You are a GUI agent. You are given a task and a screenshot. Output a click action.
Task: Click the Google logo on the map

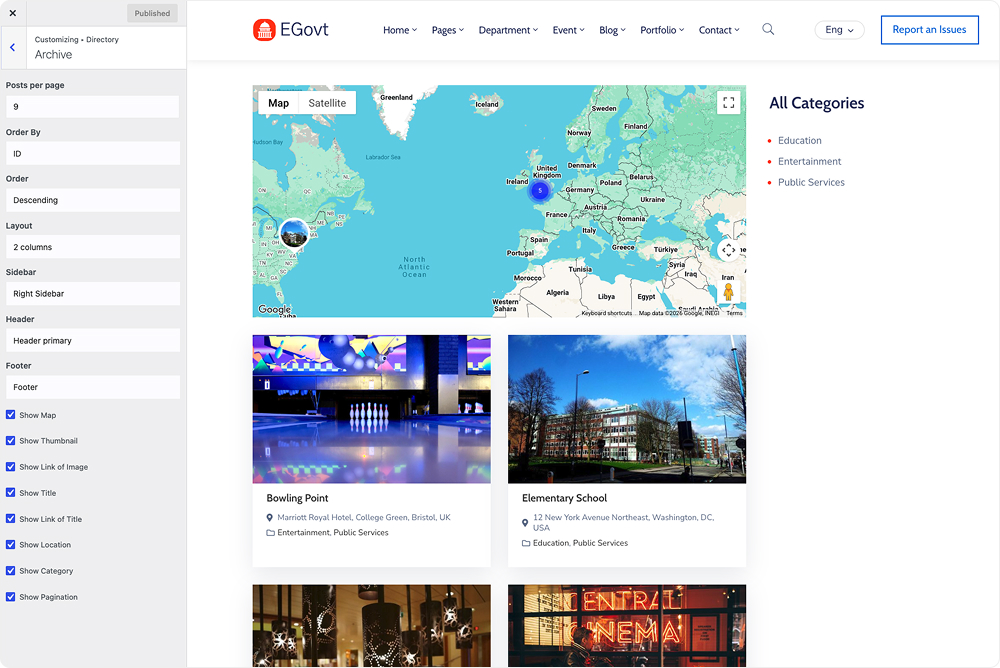pos(274,309)
